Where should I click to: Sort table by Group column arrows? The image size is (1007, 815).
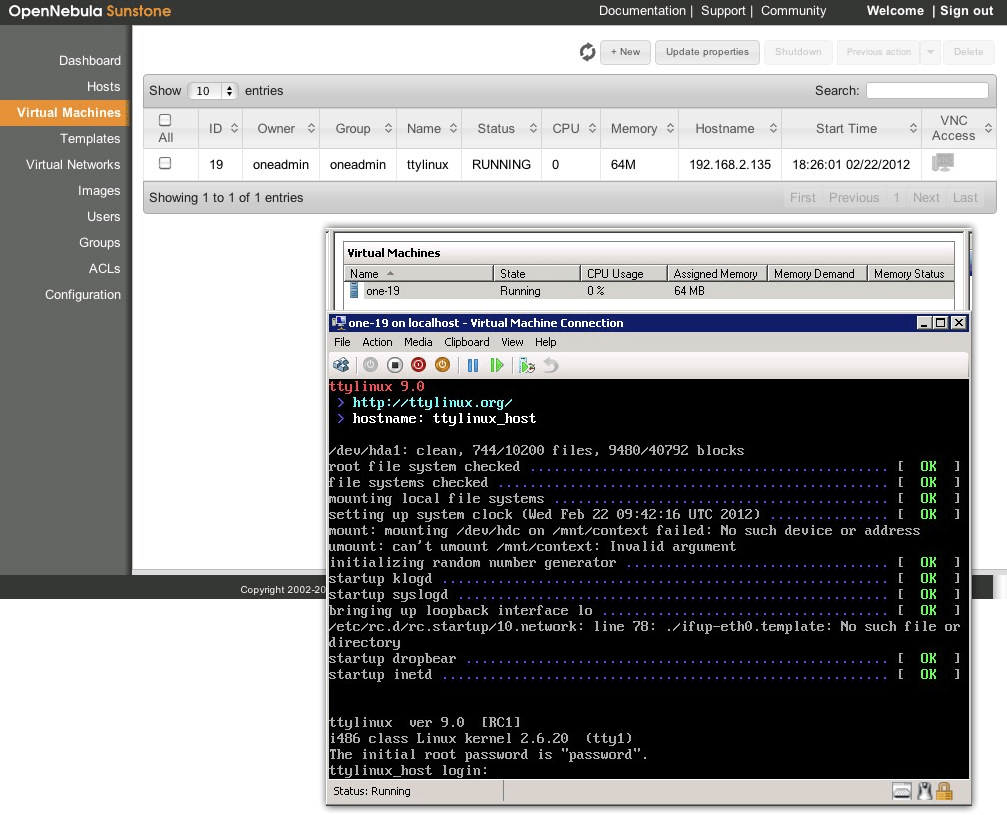[x=389, y=128]
